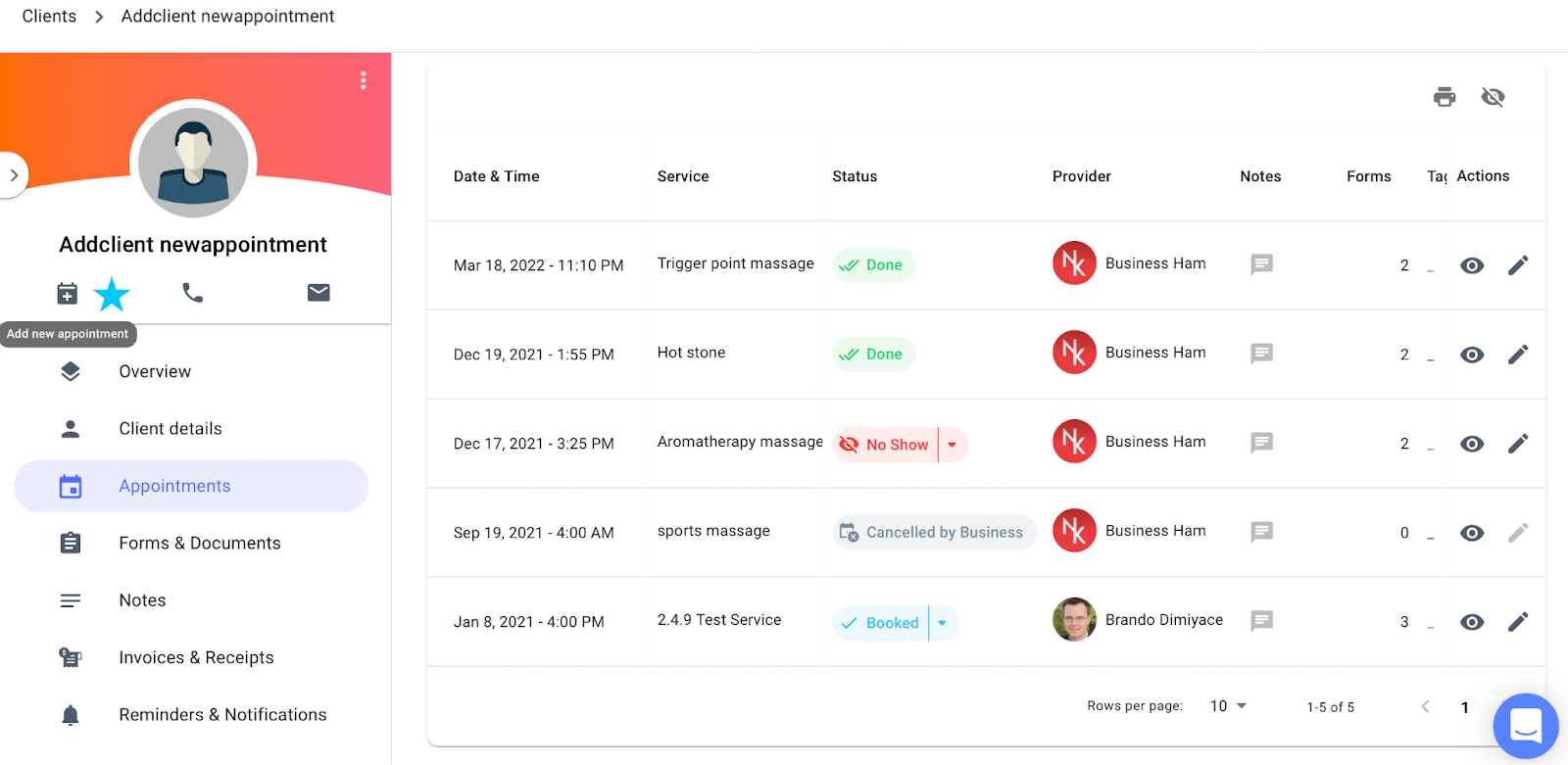Navigate to Clients breadcrumb link
The height and width of the screenshot is (765, 1568).
[49, 17]
